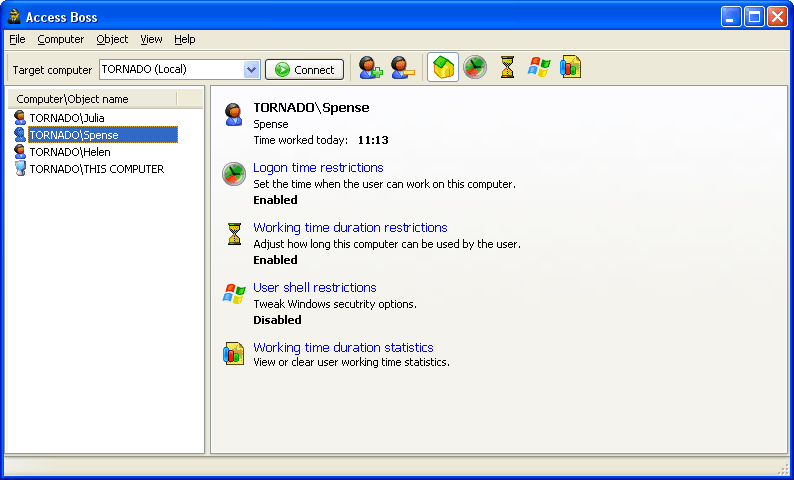Click the Windows flag icon beside User shell restrictions

click(234, 294)
